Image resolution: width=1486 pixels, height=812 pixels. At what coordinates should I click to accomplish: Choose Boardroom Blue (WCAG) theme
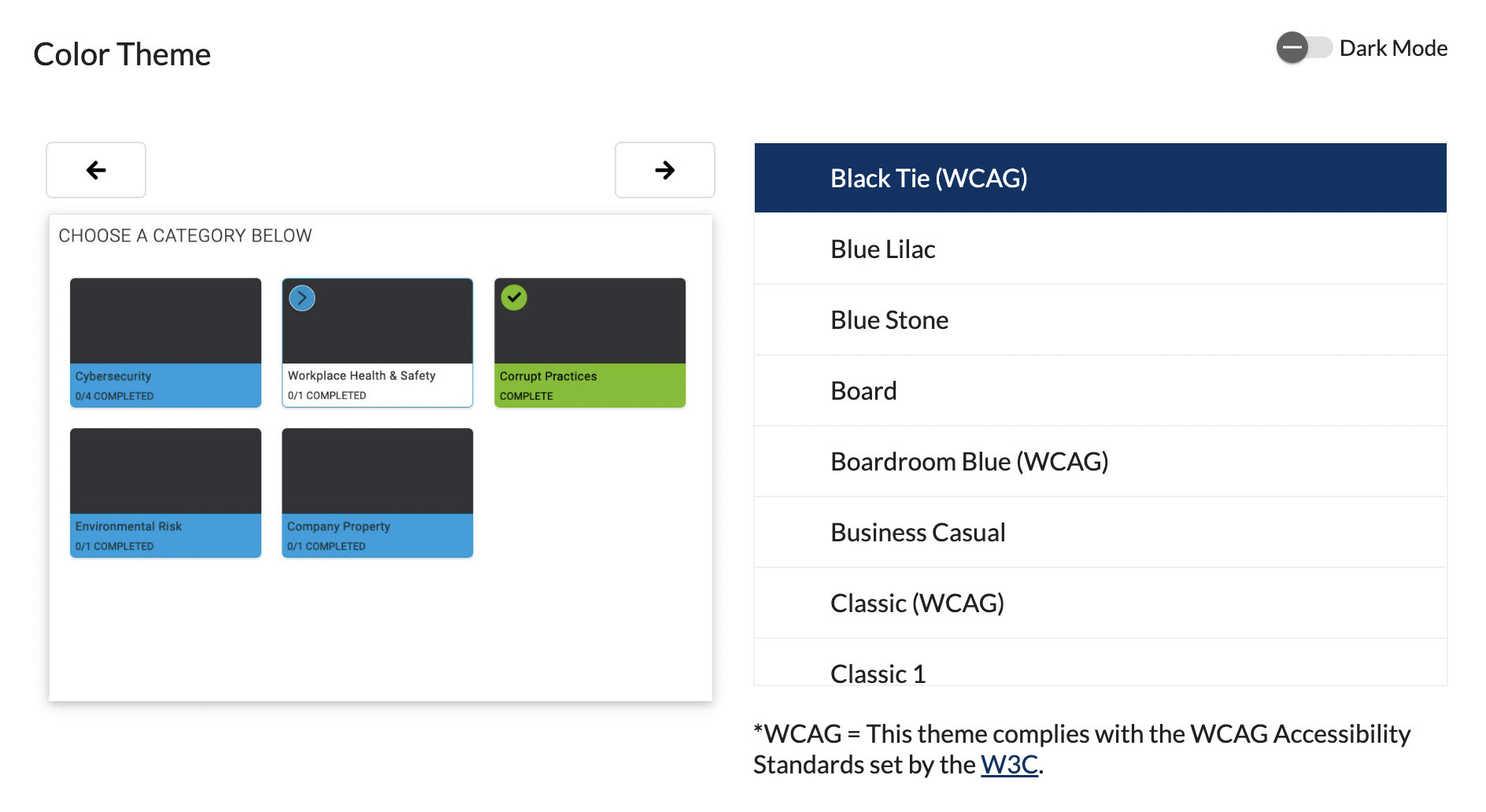click(1100, 462)
